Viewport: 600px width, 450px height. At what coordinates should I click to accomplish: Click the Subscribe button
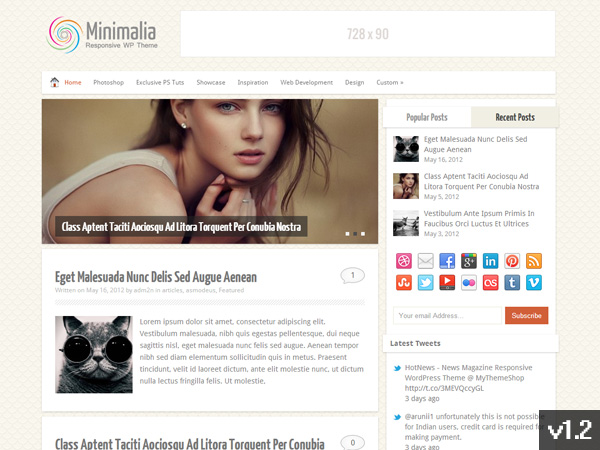(x=527, y=315)
